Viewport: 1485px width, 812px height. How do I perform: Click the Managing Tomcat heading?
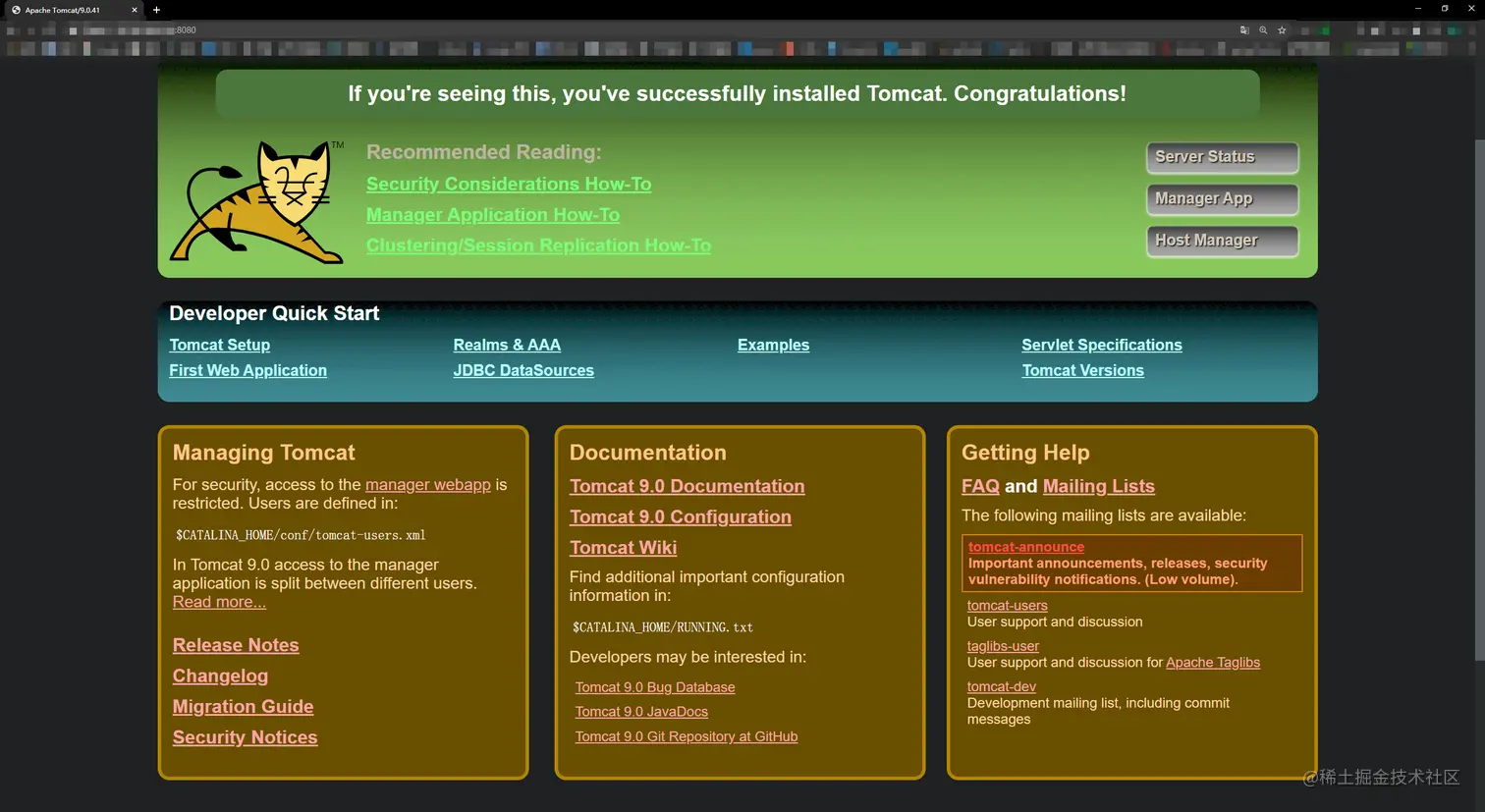263,453
